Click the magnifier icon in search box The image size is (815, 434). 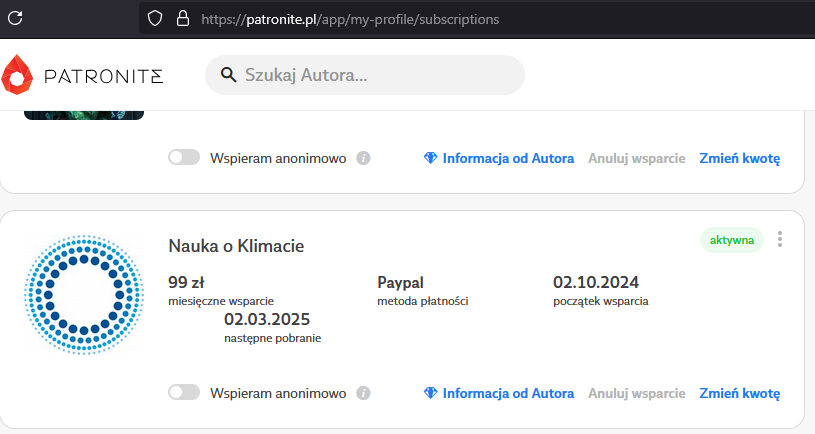[x=228, y=75]
